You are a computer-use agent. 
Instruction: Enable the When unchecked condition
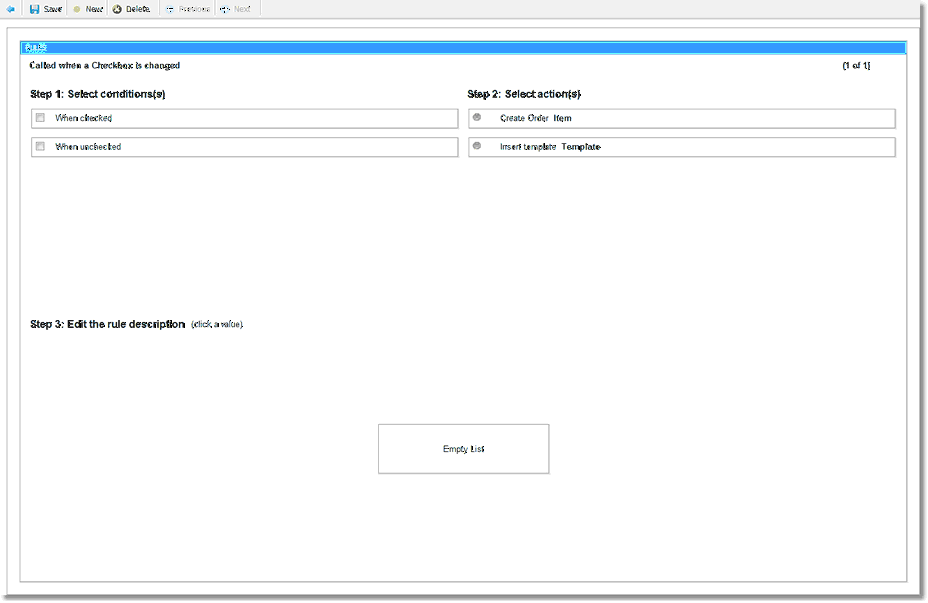click(40, 146)
